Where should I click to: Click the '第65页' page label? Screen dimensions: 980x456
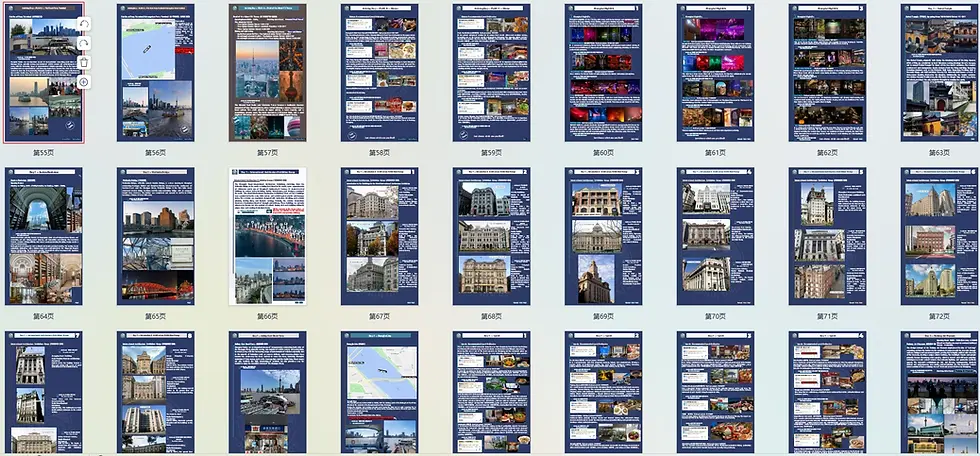tap(156, 316)
